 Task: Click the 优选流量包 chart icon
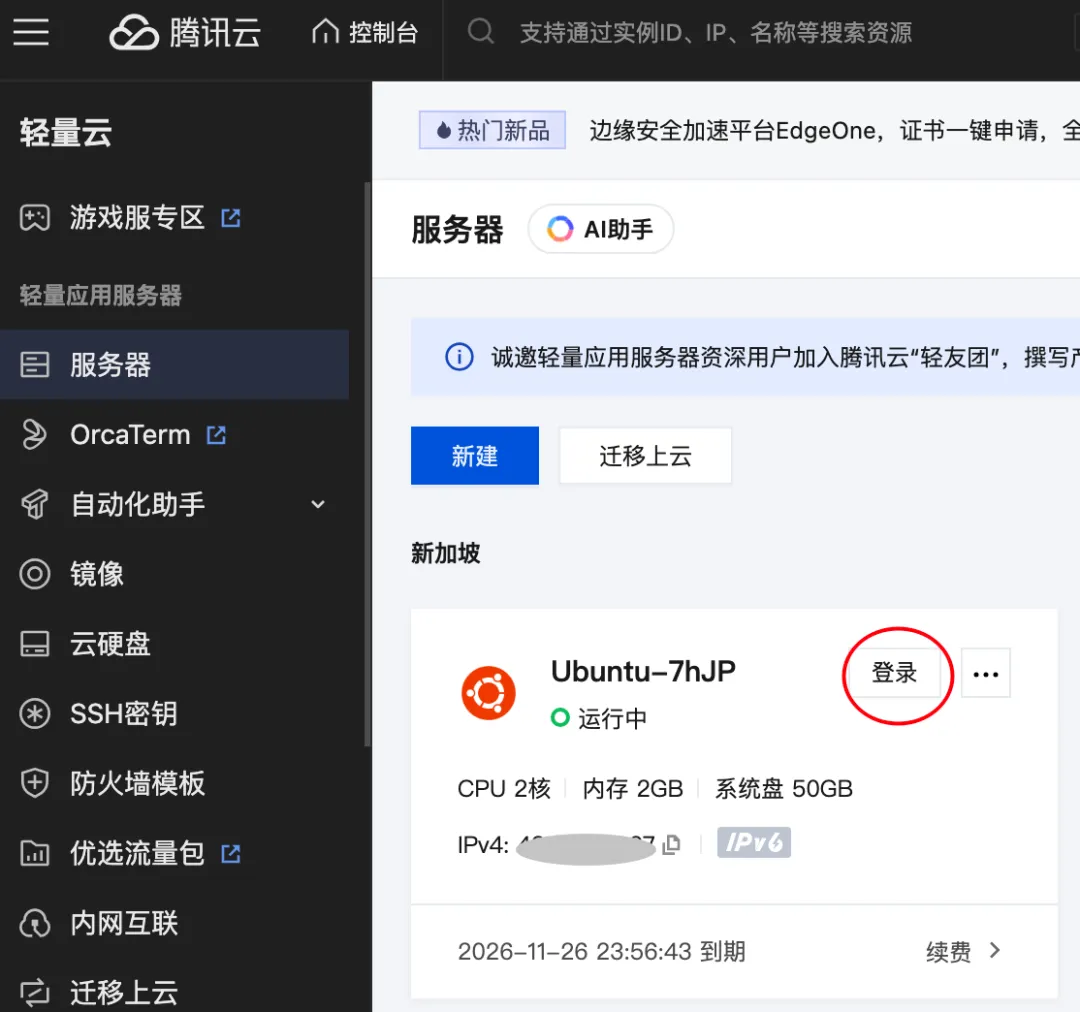(34, 854)
